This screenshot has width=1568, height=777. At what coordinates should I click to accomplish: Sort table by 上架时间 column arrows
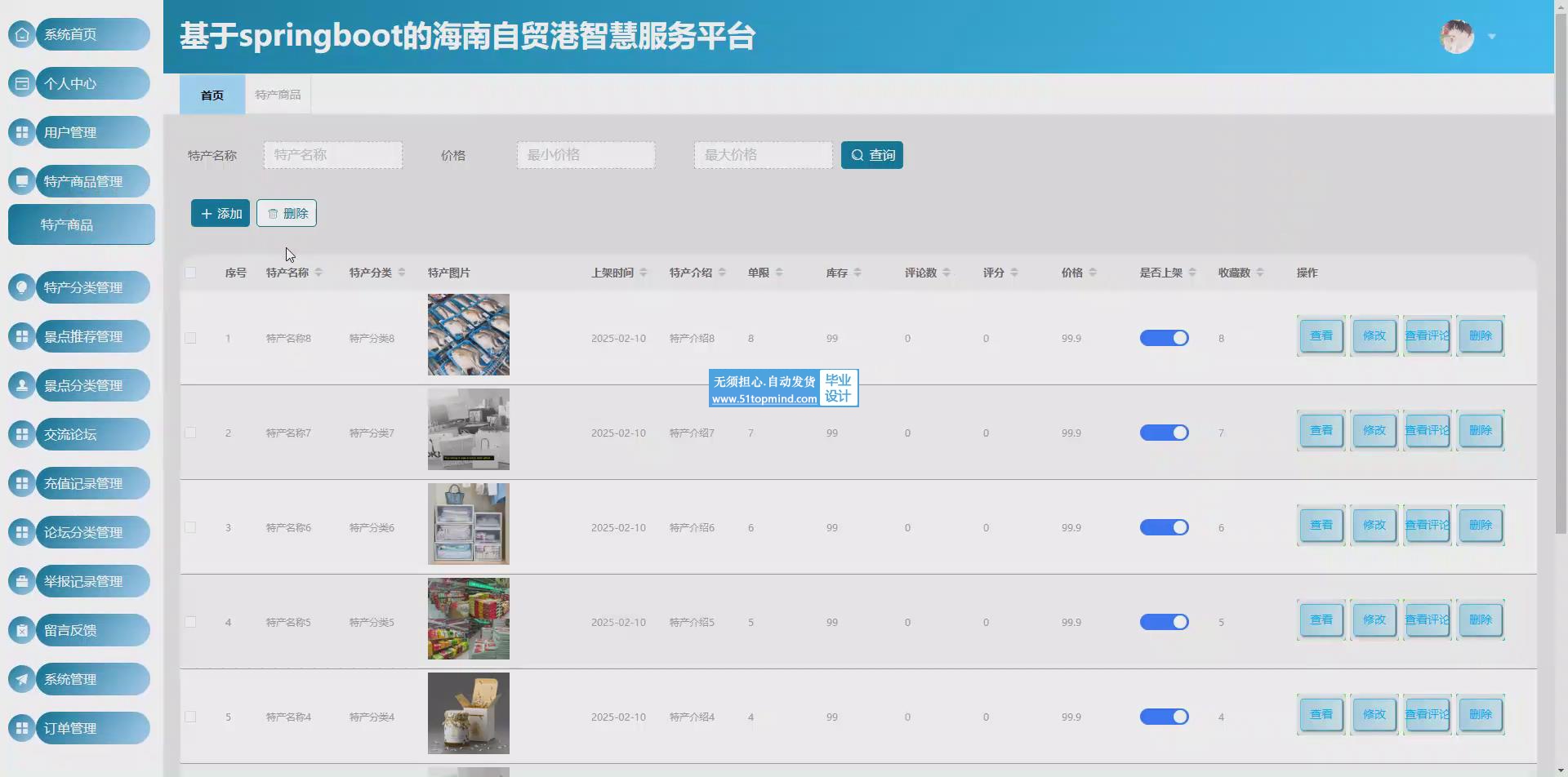[644, 273]
